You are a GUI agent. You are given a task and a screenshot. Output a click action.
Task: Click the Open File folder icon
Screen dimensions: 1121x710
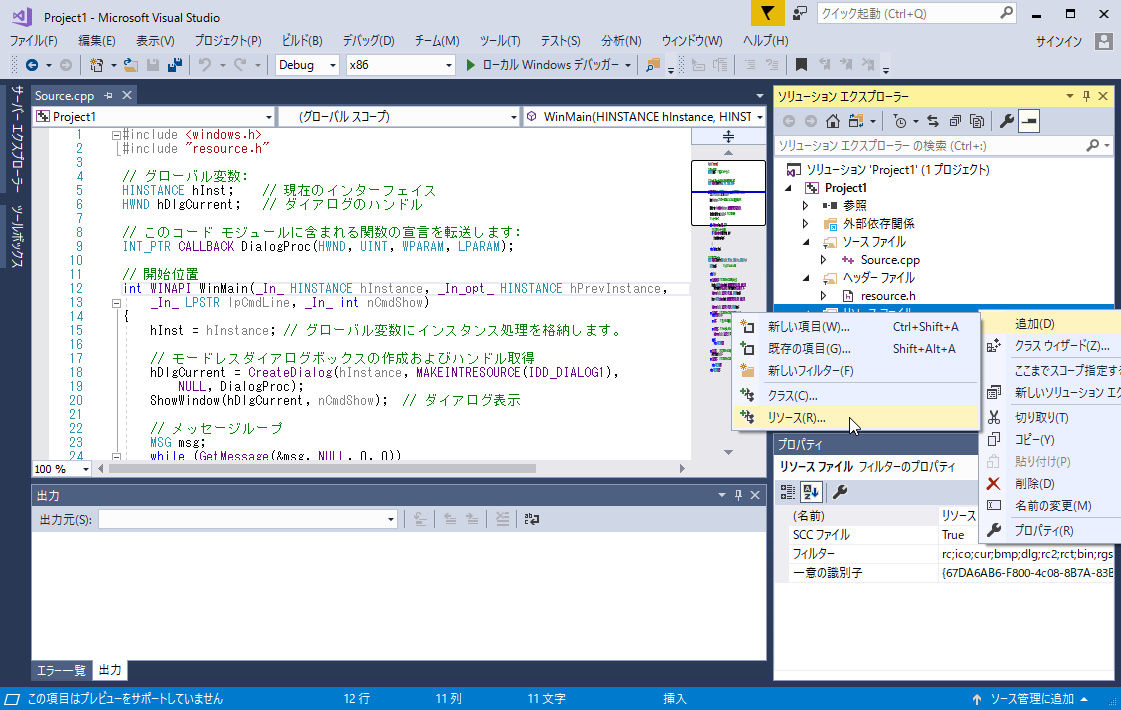(131, 65)
